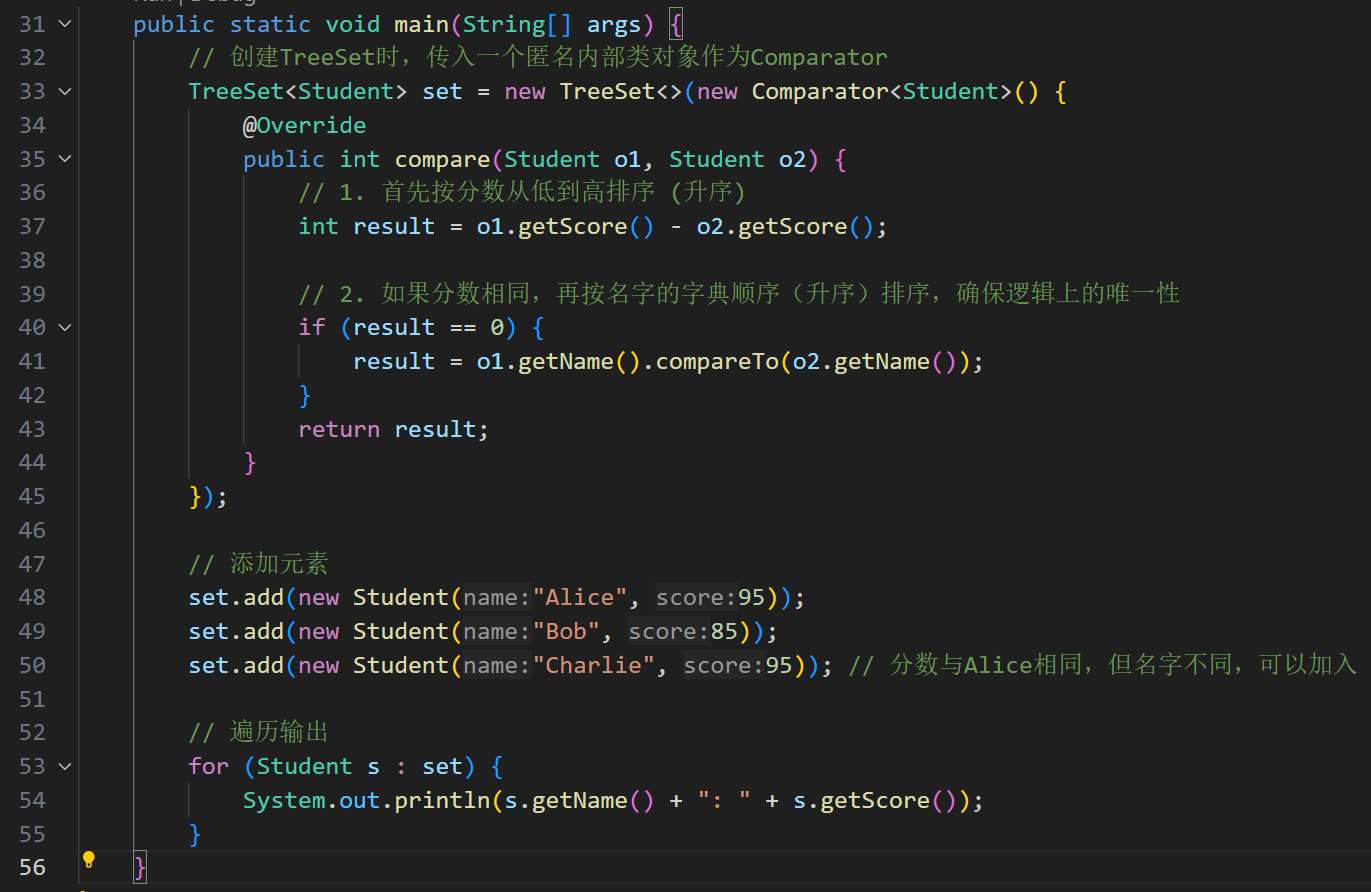Click the compareTo call on line 41
Image resolution: width=1371 pixels, height=892 pixels.
(717, 362)
